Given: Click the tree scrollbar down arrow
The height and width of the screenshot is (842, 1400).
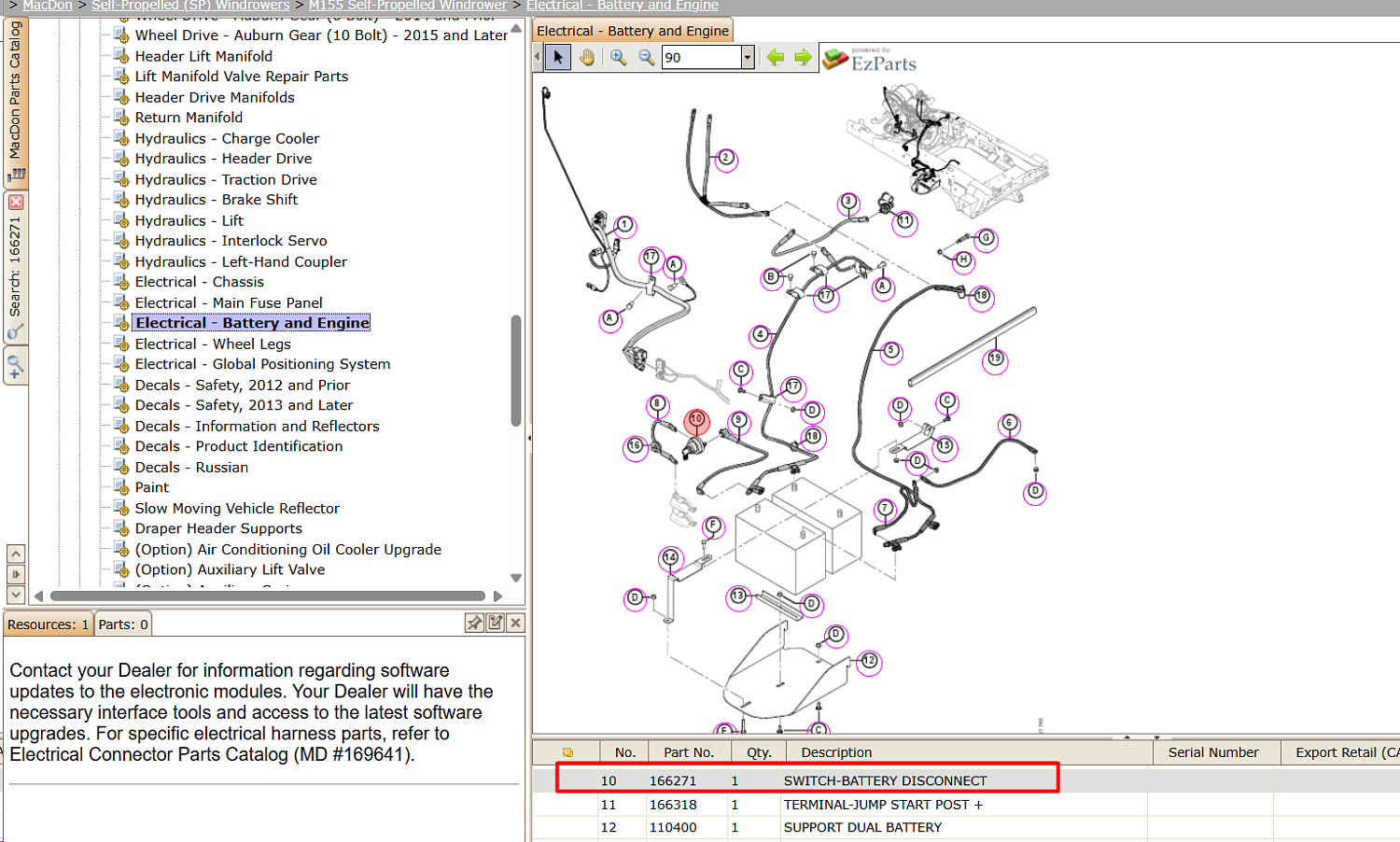Looking at the screenshot, I should coord(516,578).
